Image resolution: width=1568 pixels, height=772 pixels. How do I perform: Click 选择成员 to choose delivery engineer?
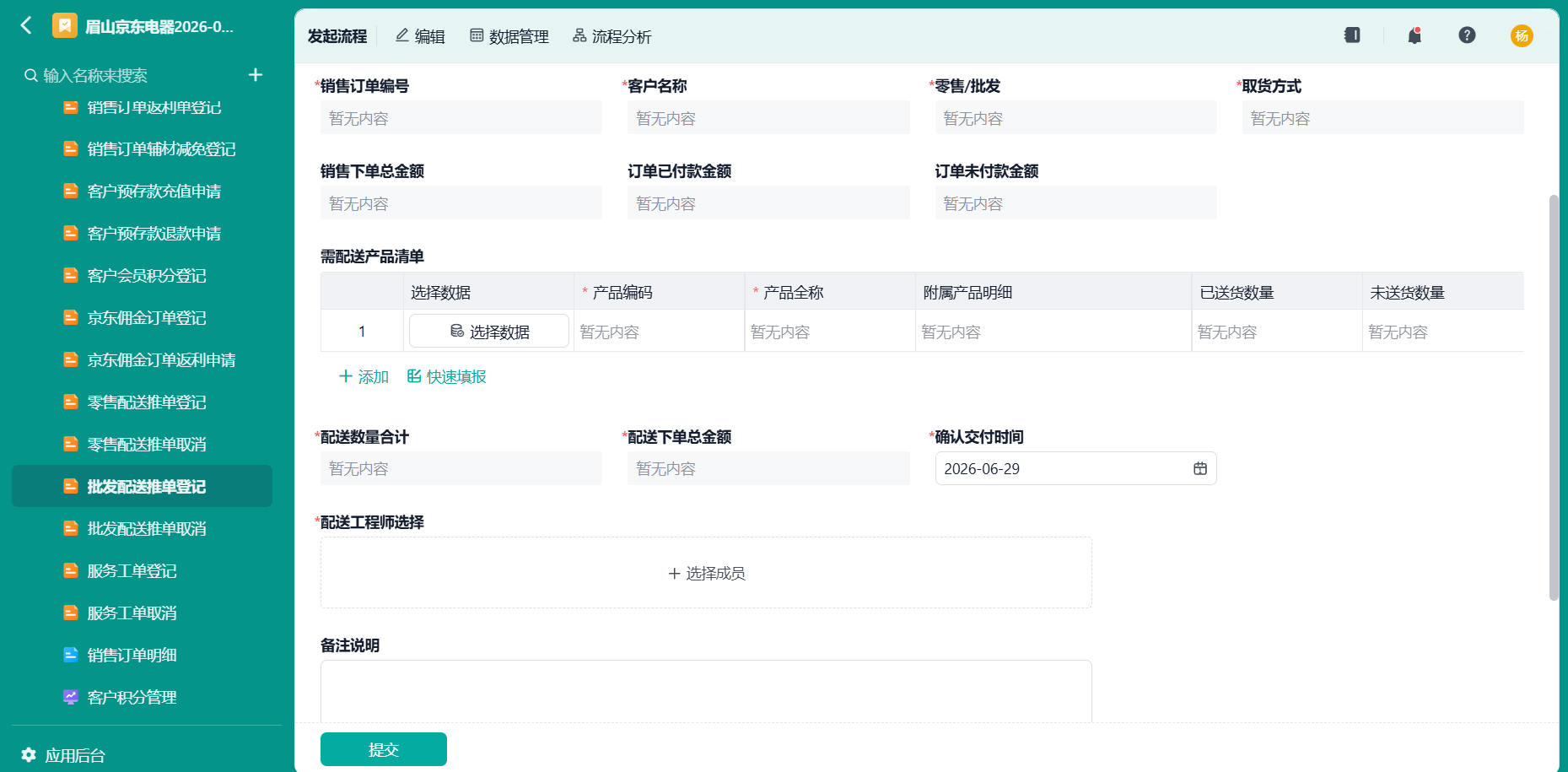click(x=706, y=573)
